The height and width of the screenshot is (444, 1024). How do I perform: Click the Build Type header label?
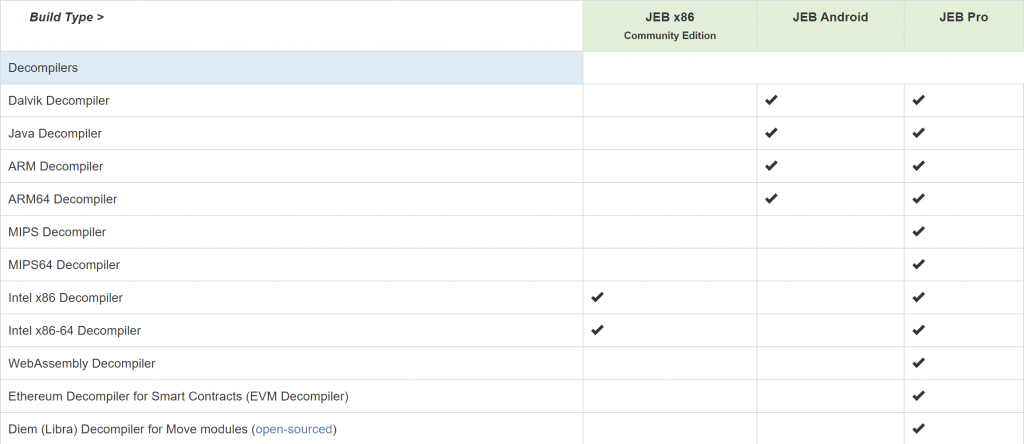pyautogui.click(x=66, y=17)
